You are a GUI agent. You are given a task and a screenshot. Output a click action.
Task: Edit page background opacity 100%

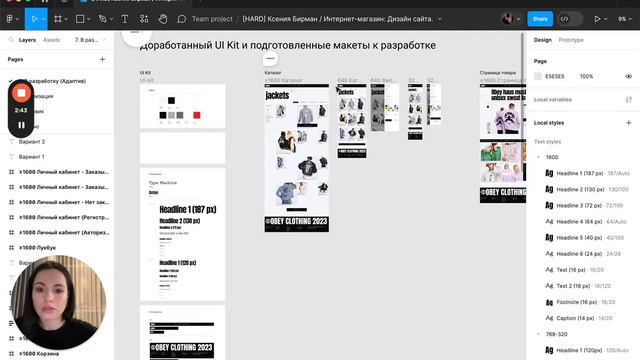tap(586, 76)
